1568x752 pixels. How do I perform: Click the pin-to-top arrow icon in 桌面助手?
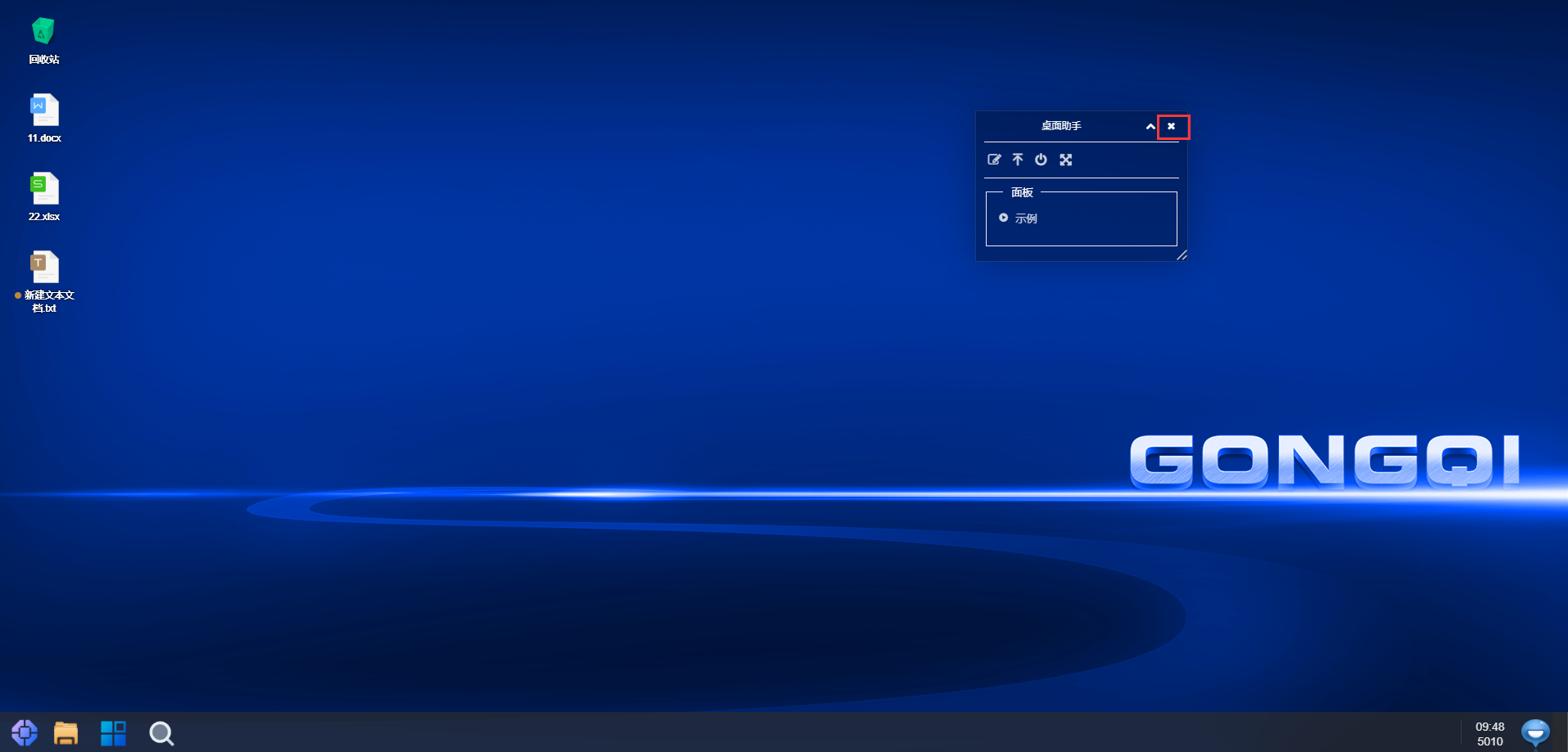pos(1018,160)
